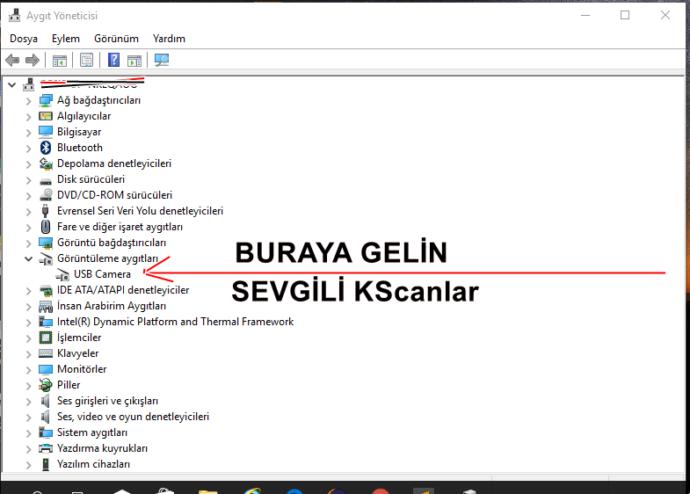Select Fare ve diğer işaret aygıtları
The height and width of the screenshot is (494, 690).
tap(120, 227)
